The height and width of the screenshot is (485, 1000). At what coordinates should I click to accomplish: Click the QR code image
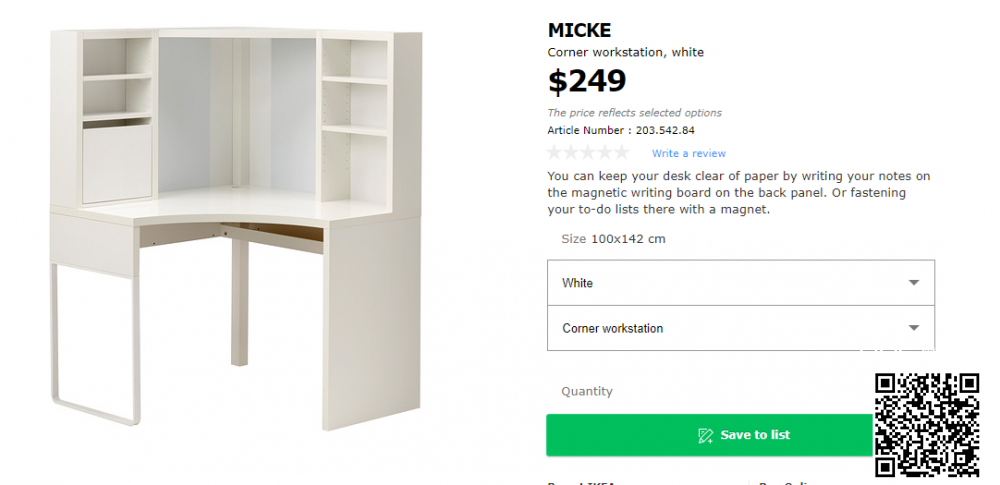927,425
